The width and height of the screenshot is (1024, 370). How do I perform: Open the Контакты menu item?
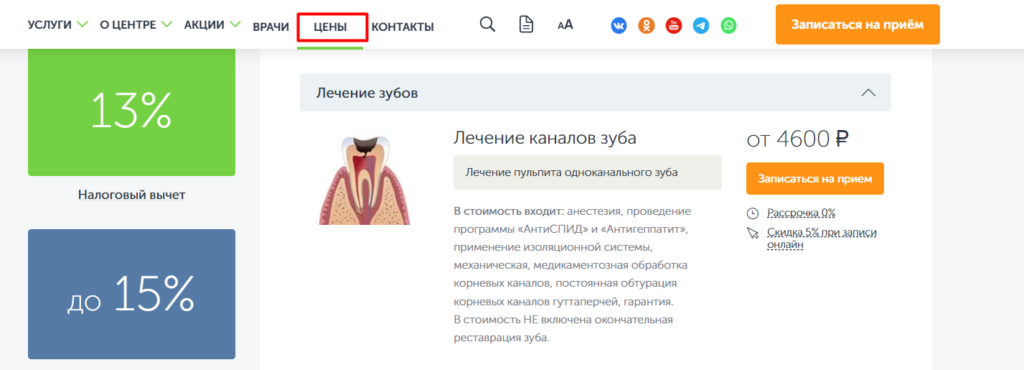[402, 27]
